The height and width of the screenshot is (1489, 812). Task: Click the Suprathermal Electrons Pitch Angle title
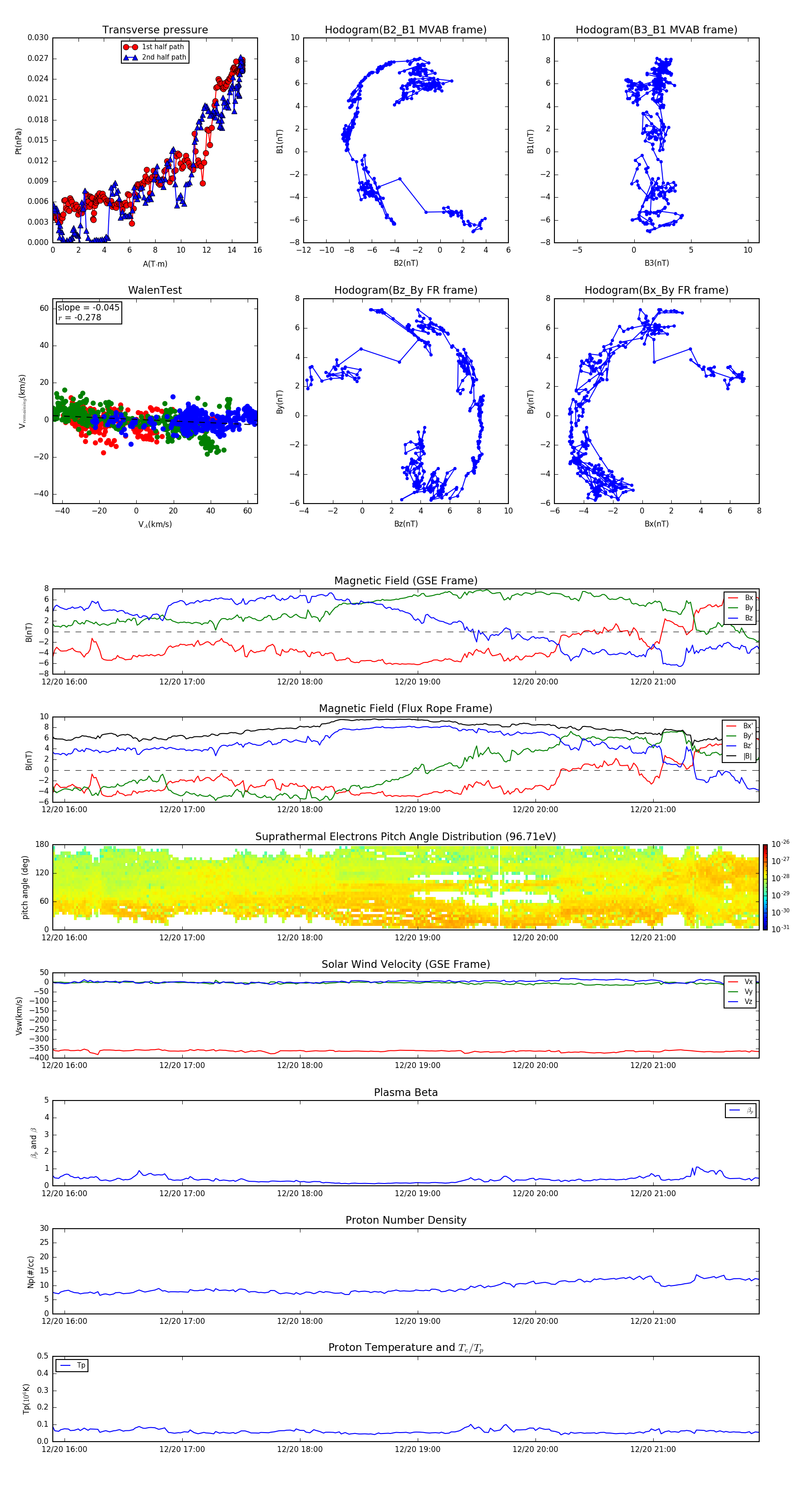[x=406, y=837]
